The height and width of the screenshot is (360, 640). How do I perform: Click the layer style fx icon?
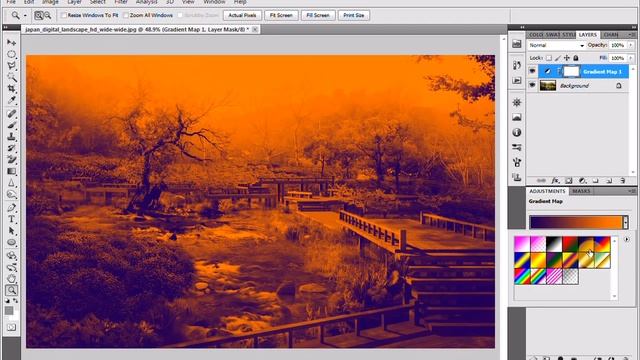(x=555, y=180)
